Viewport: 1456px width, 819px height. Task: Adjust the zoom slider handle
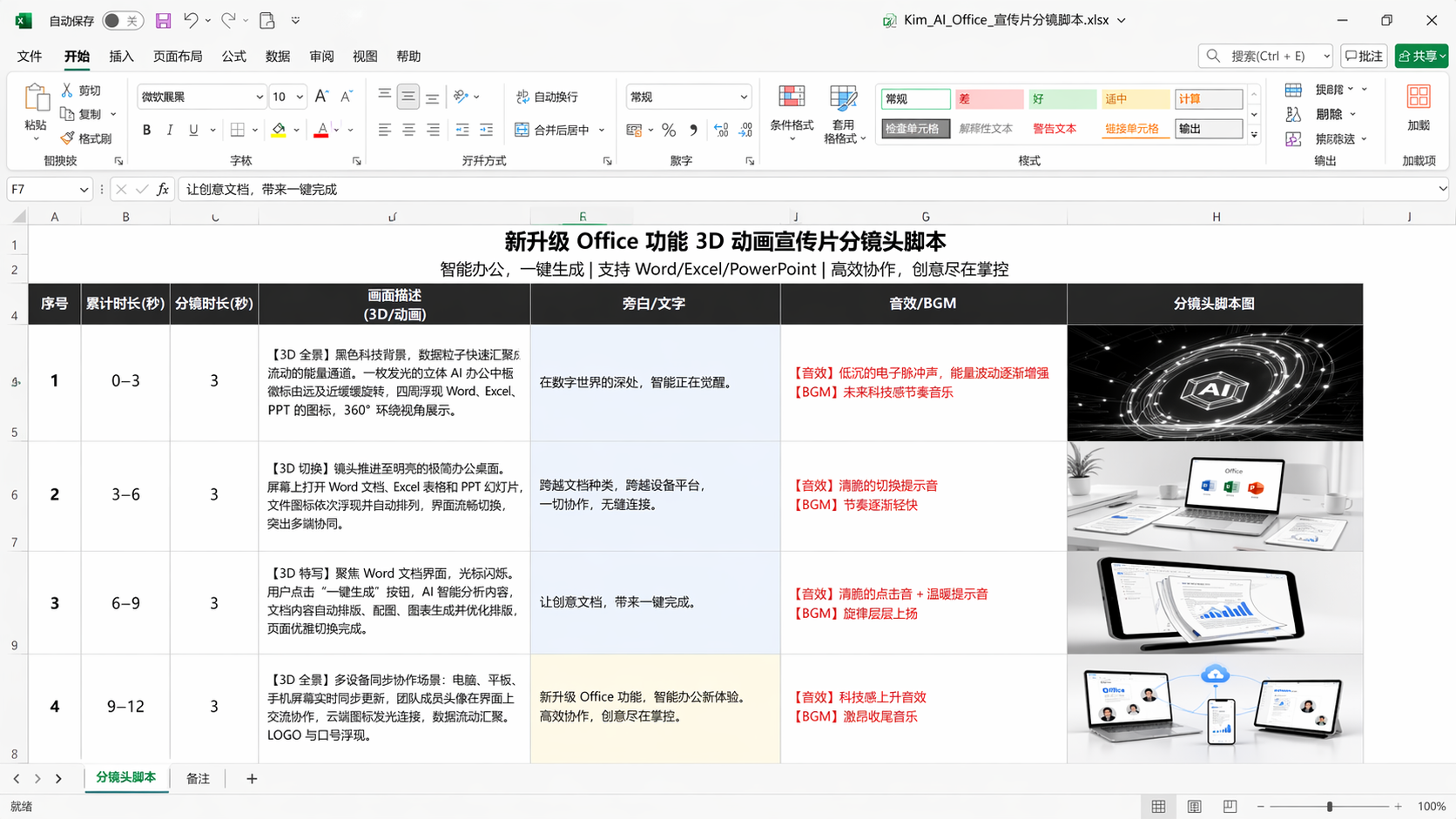click(1330, 807)
